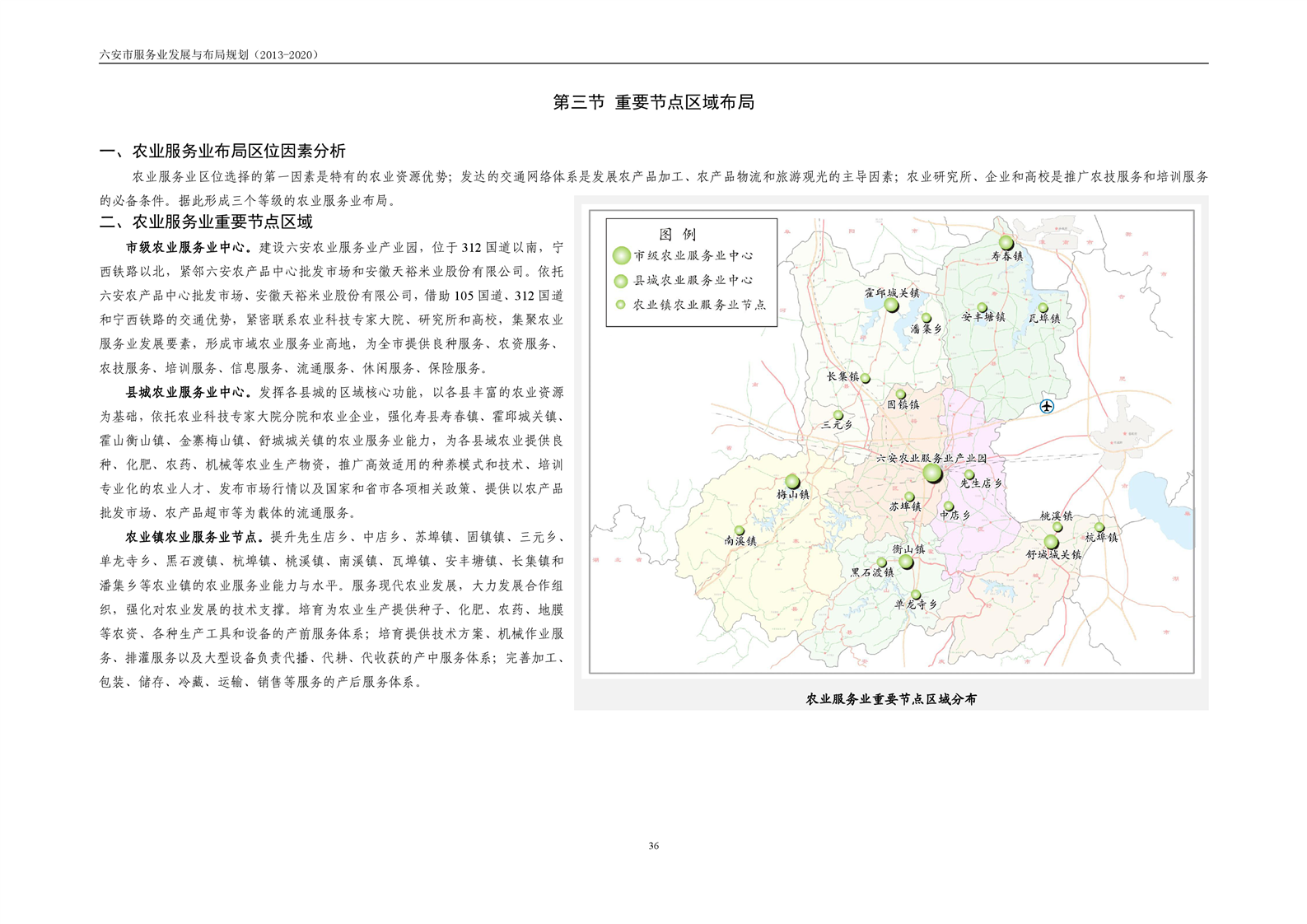This screenshot has width=1307, height=924.
Task: Click the section title 第三节 重要节点区域布局
Action: (x=653, y=102)
